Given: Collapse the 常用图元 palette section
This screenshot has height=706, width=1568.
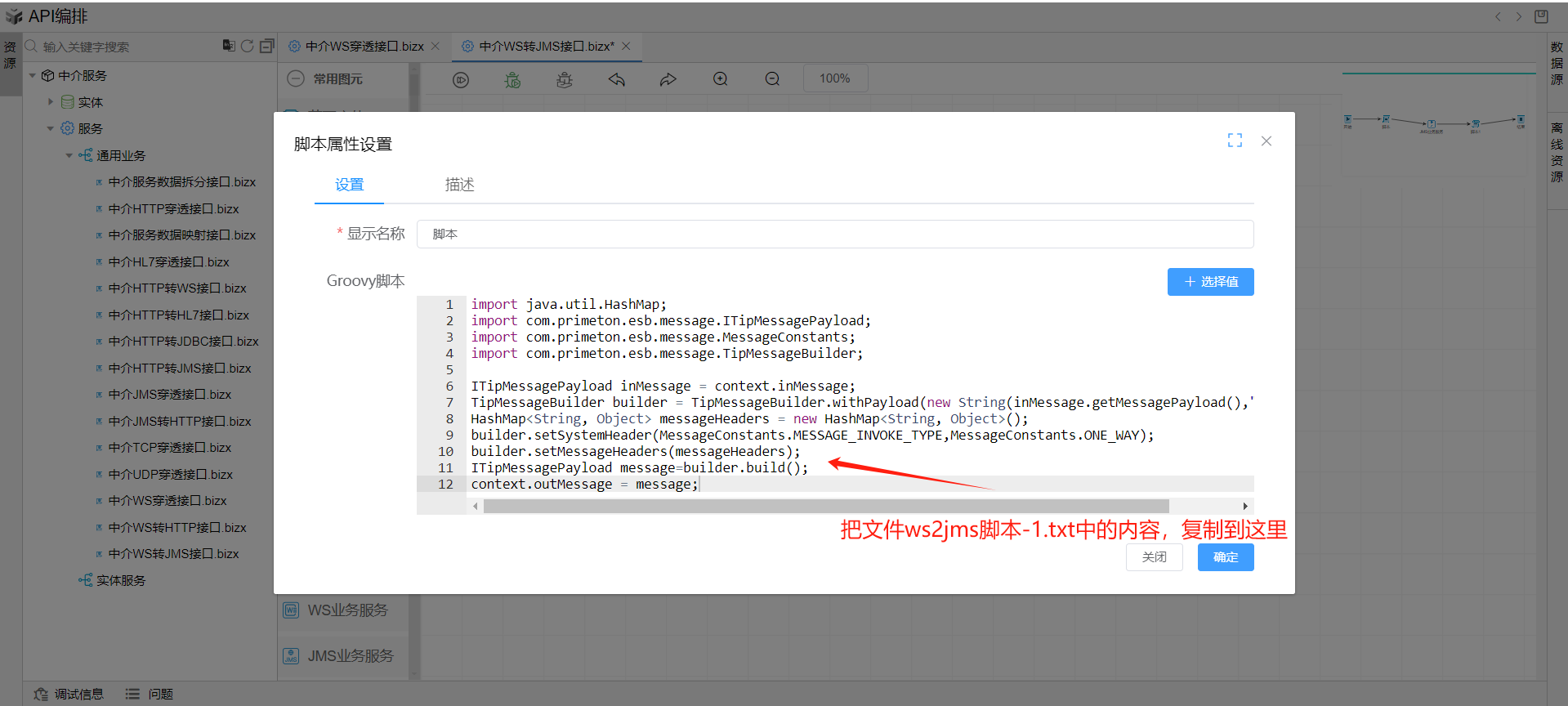Looking at the screenshot, I should click(296, 79).
